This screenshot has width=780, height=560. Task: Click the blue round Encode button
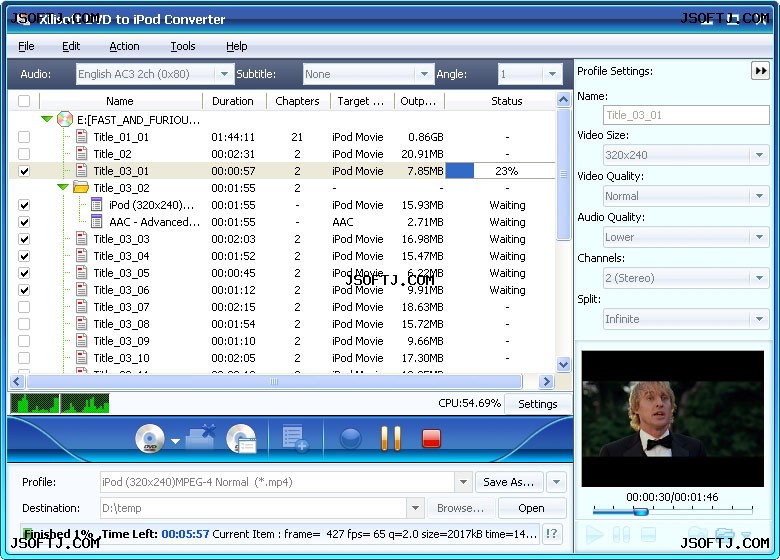(x=351, y=439)
